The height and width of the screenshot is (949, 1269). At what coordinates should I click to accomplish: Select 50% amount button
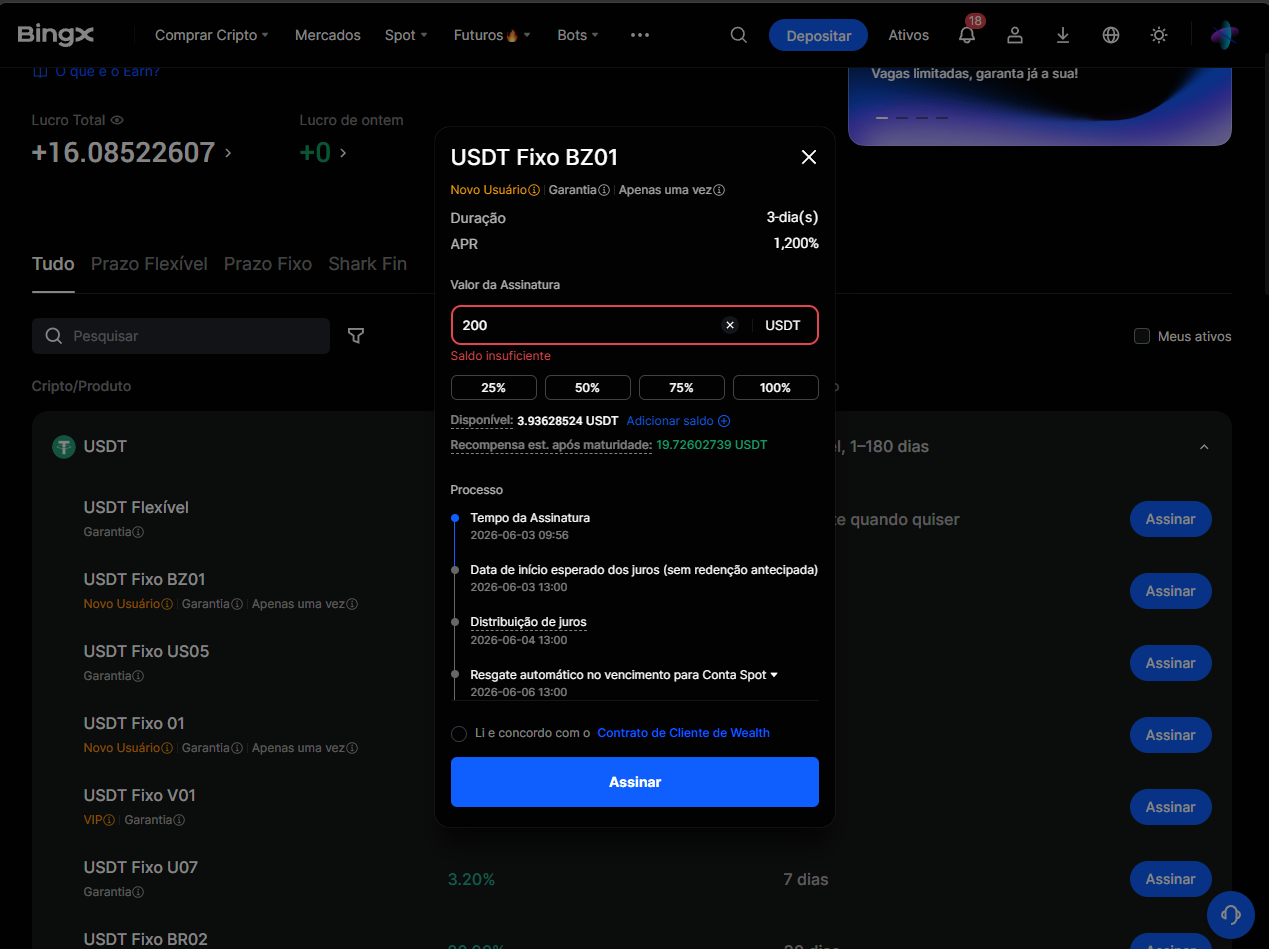click(x=588, y=388)
